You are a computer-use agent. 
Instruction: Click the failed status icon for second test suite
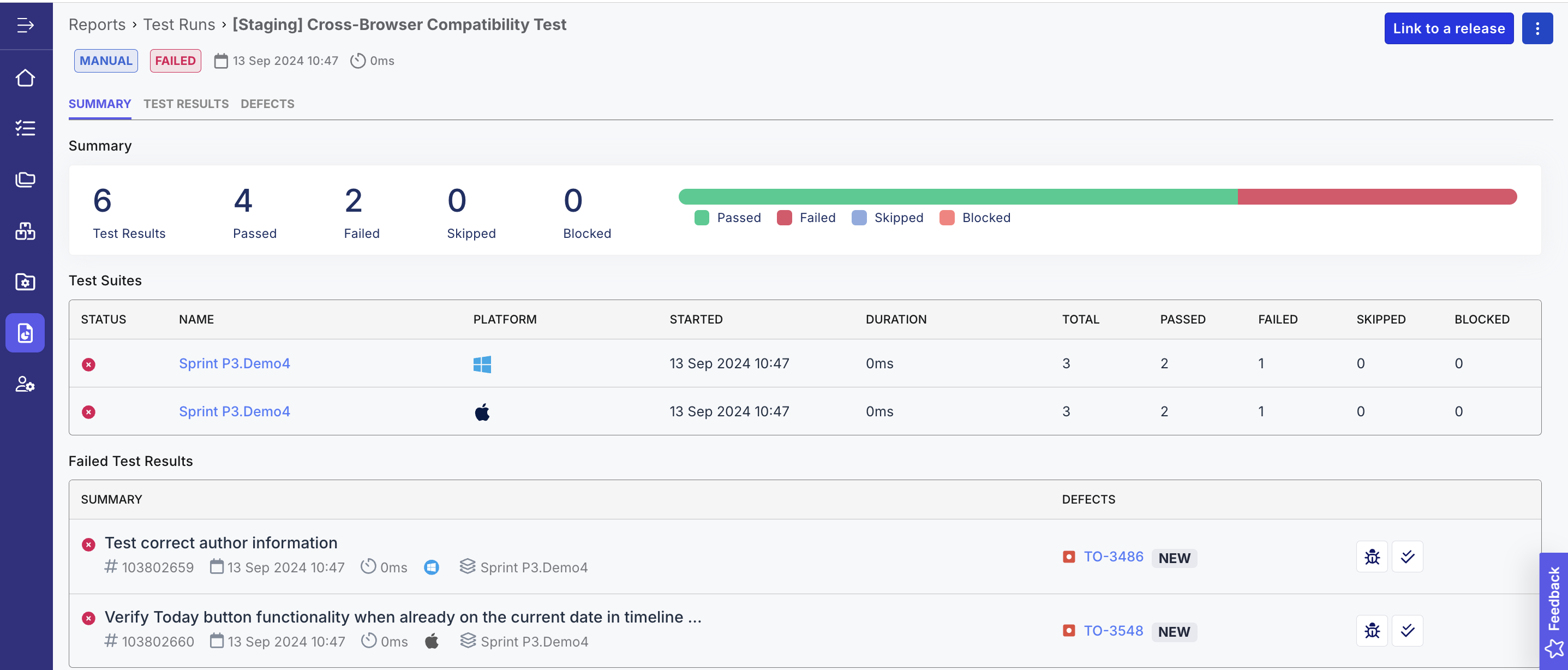click(x=88, y=411)
